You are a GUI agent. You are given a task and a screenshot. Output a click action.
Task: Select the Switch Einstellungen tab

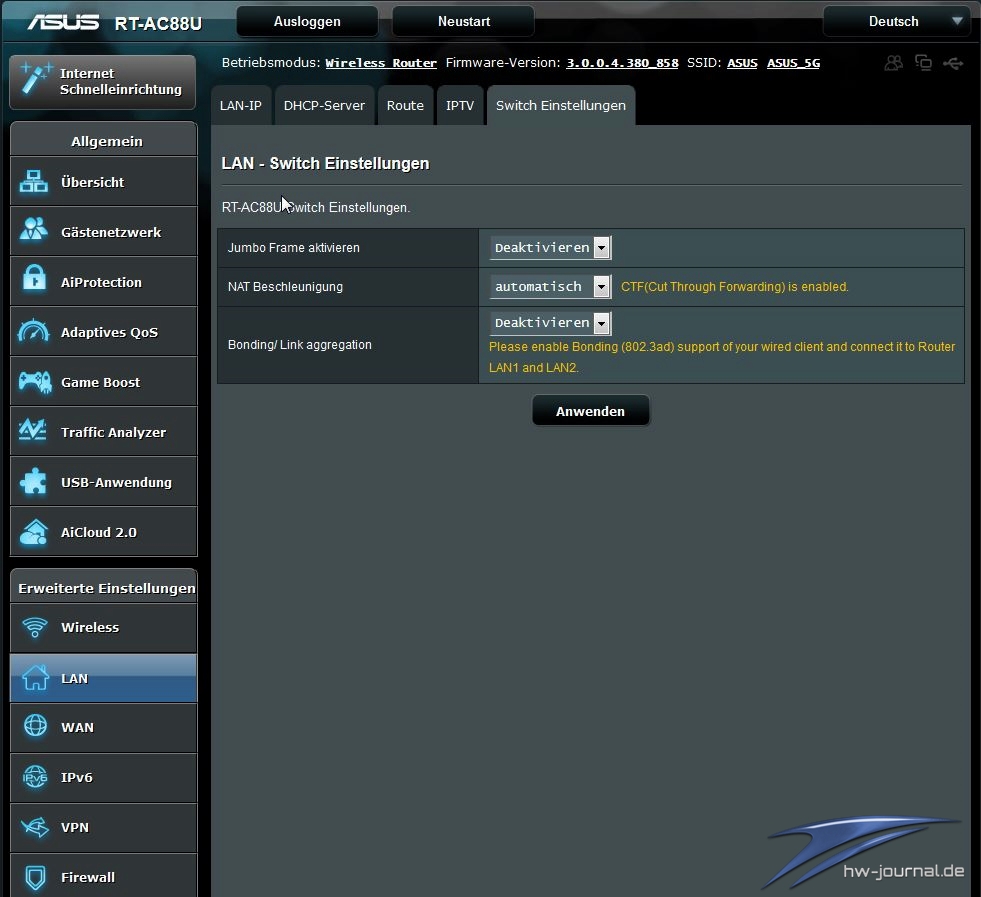(561, 105)
